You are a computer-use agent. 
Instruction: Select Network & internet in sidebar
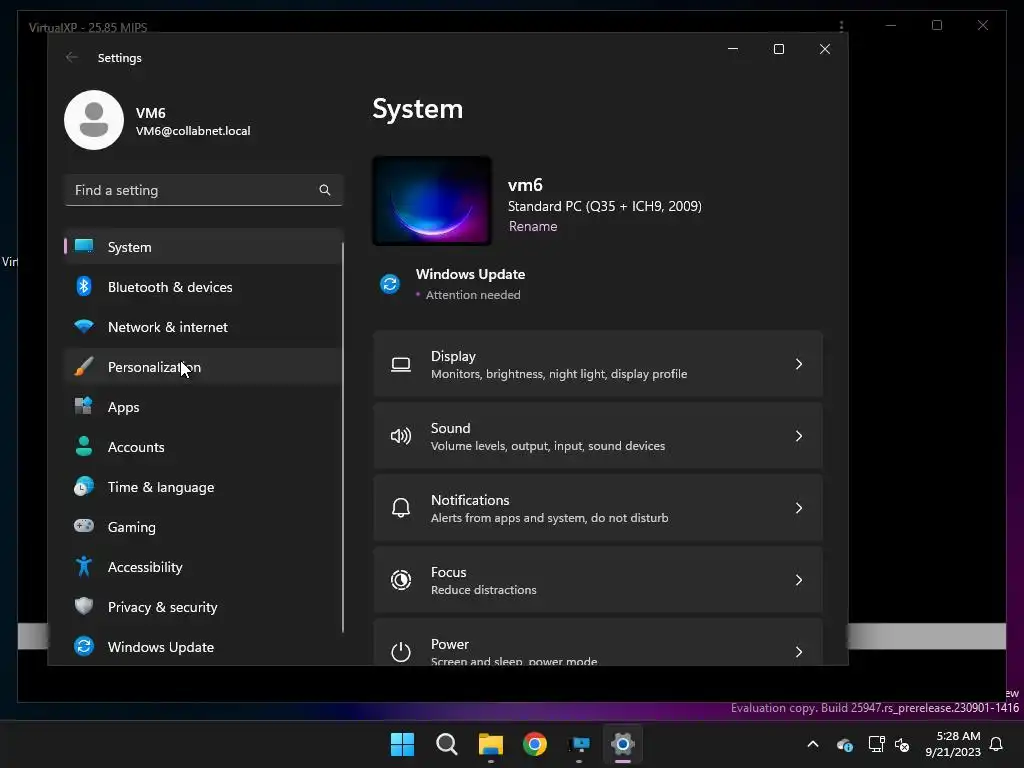pos(168,327)
